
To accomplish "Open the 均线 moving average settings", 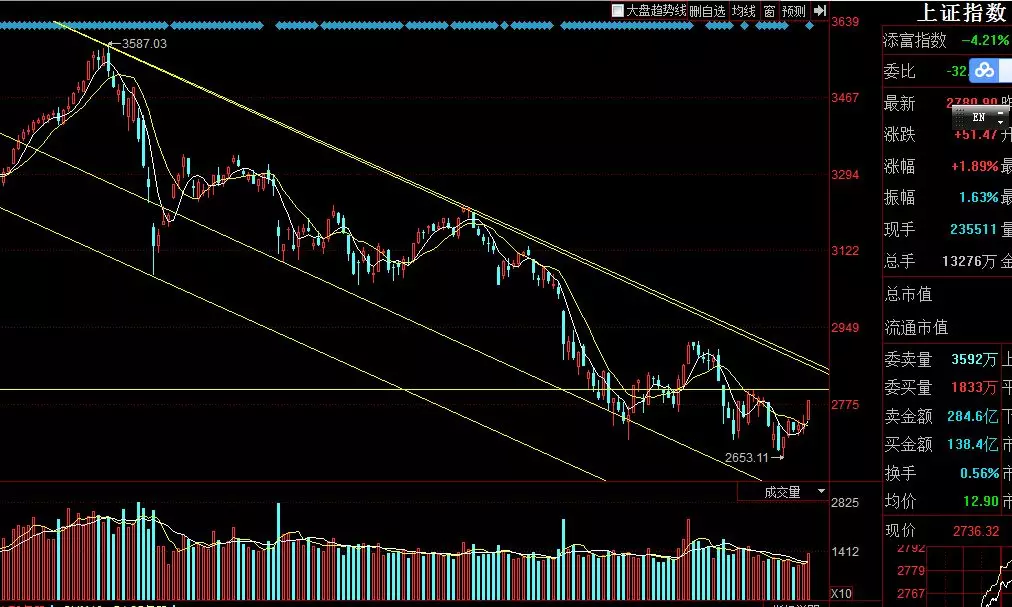I will pos(743,11).
